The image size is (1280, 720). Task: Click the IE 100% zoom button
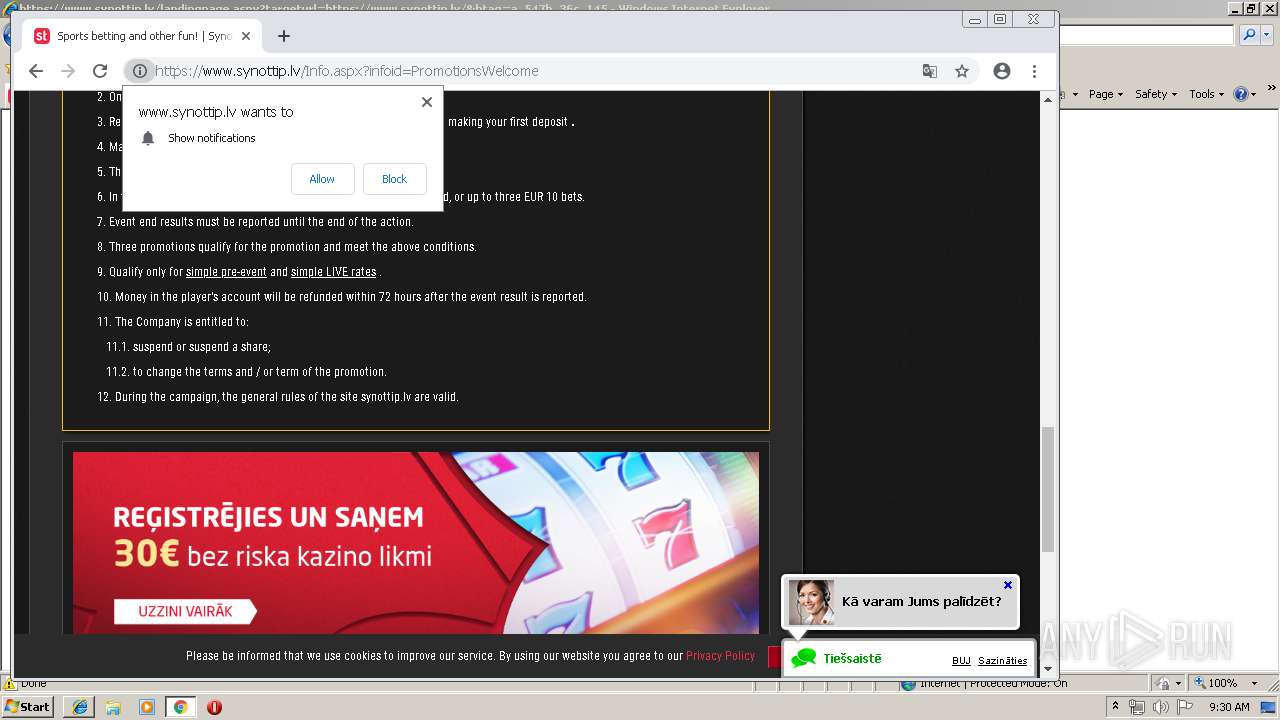point(1215,683)
